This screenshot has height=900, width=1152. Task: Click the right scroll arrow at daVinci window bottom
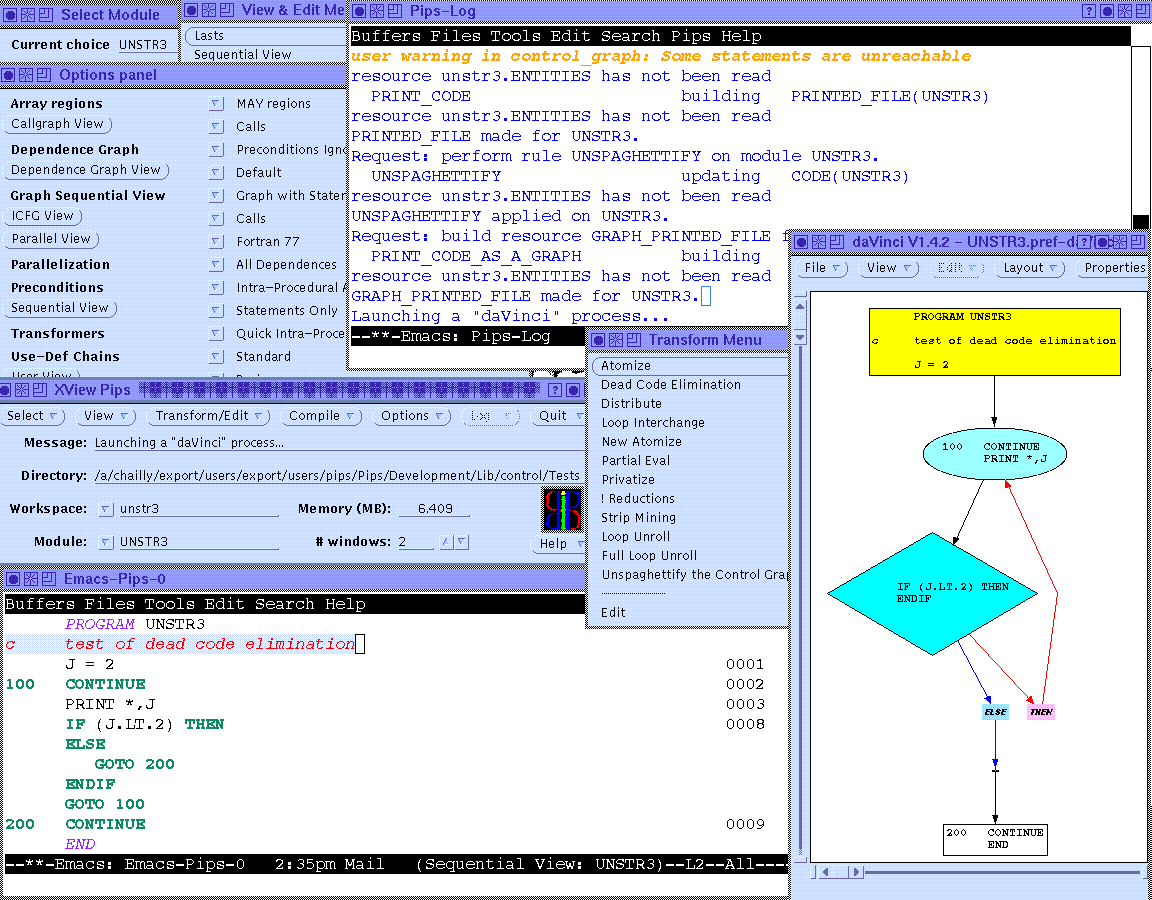(856, 872)
